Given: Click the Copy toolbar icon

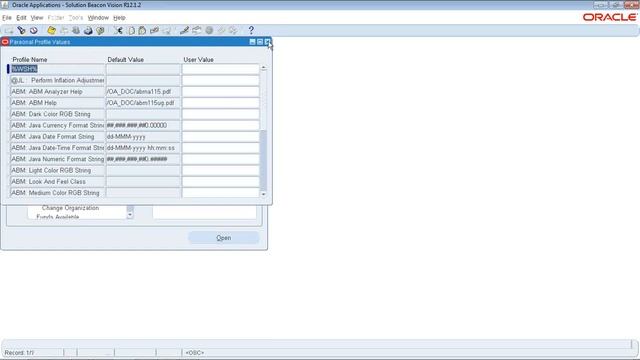Looking at the screenshot, I should click(131, 31).
